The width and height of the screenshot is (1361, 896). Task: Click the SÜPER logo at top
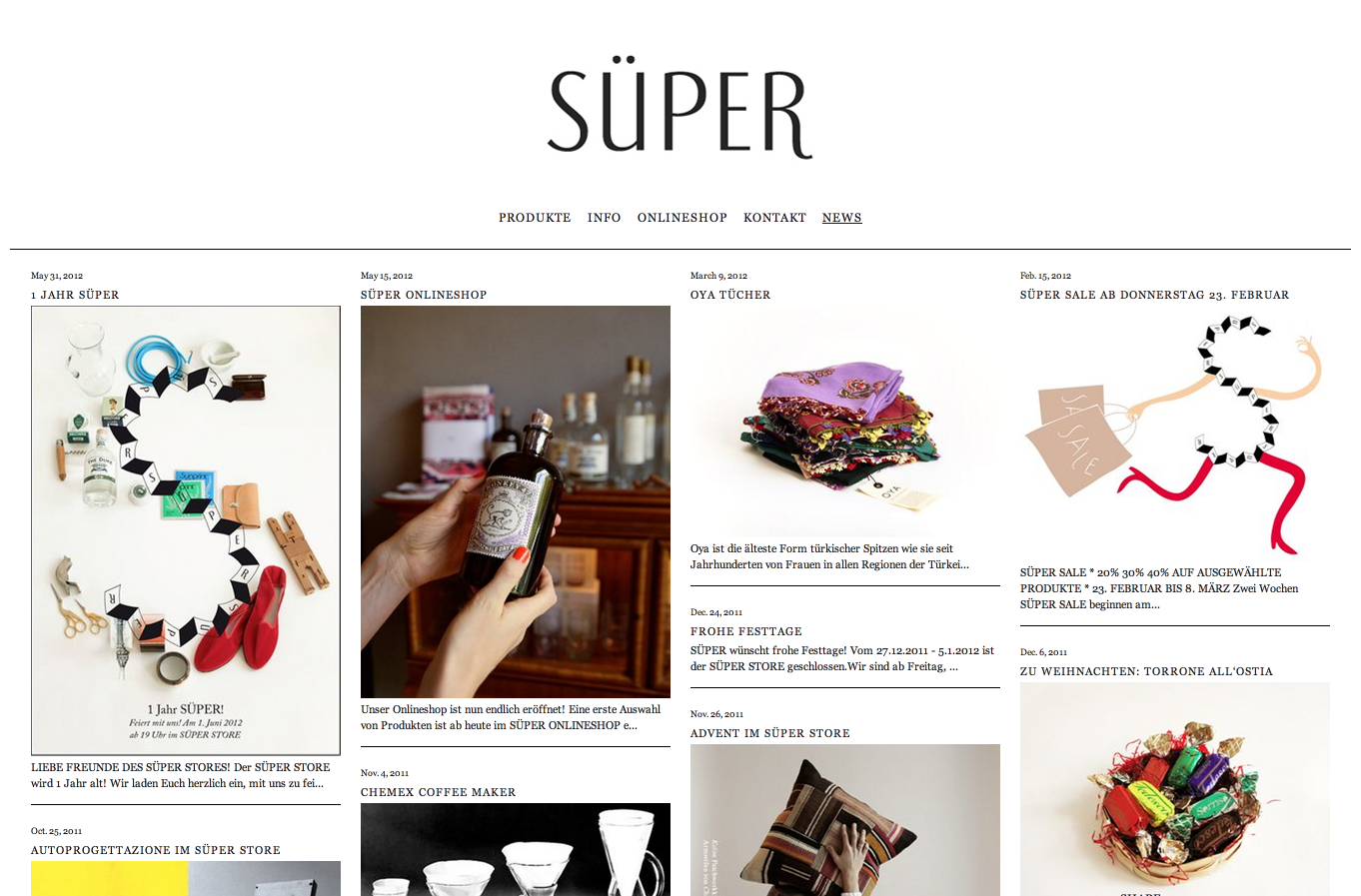coord(680,108)
